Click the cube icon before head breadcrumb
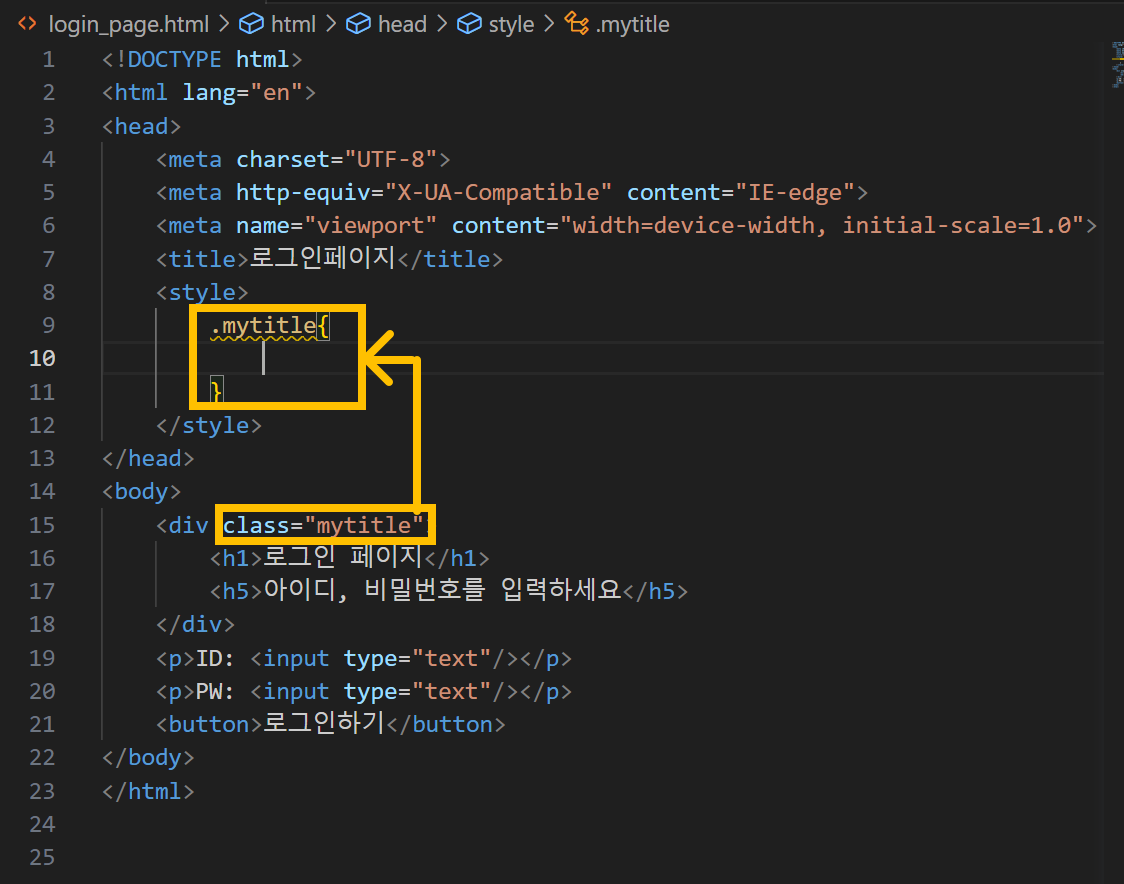The width and height of the screenshot is (1124, 884). click(358, 24)
